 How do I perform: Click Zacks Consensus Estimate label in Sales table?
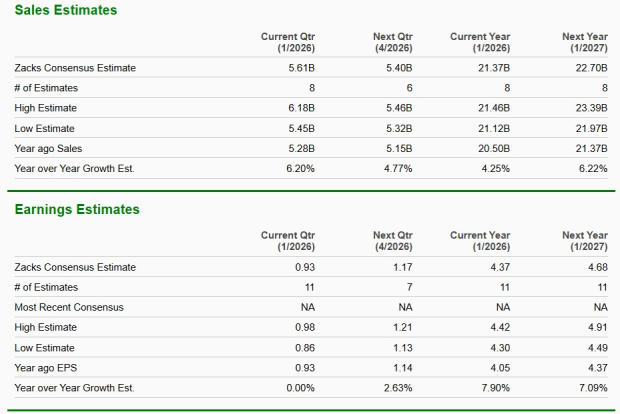(76, 68)
